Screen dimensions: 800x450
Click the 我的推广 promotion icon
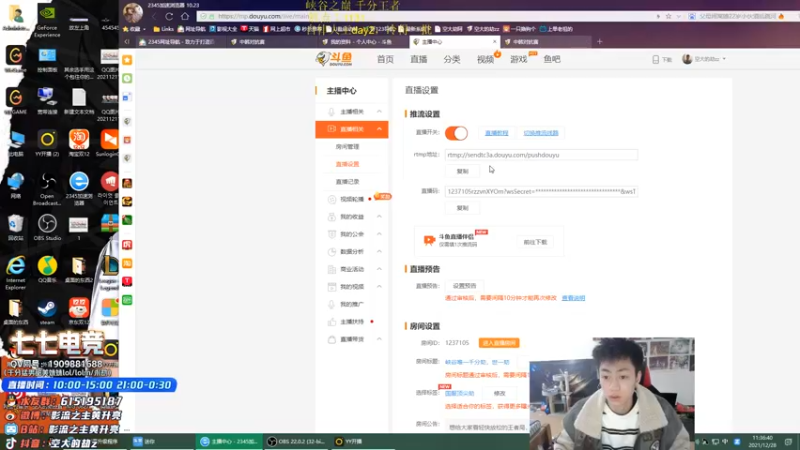click(x=332, y=304)
